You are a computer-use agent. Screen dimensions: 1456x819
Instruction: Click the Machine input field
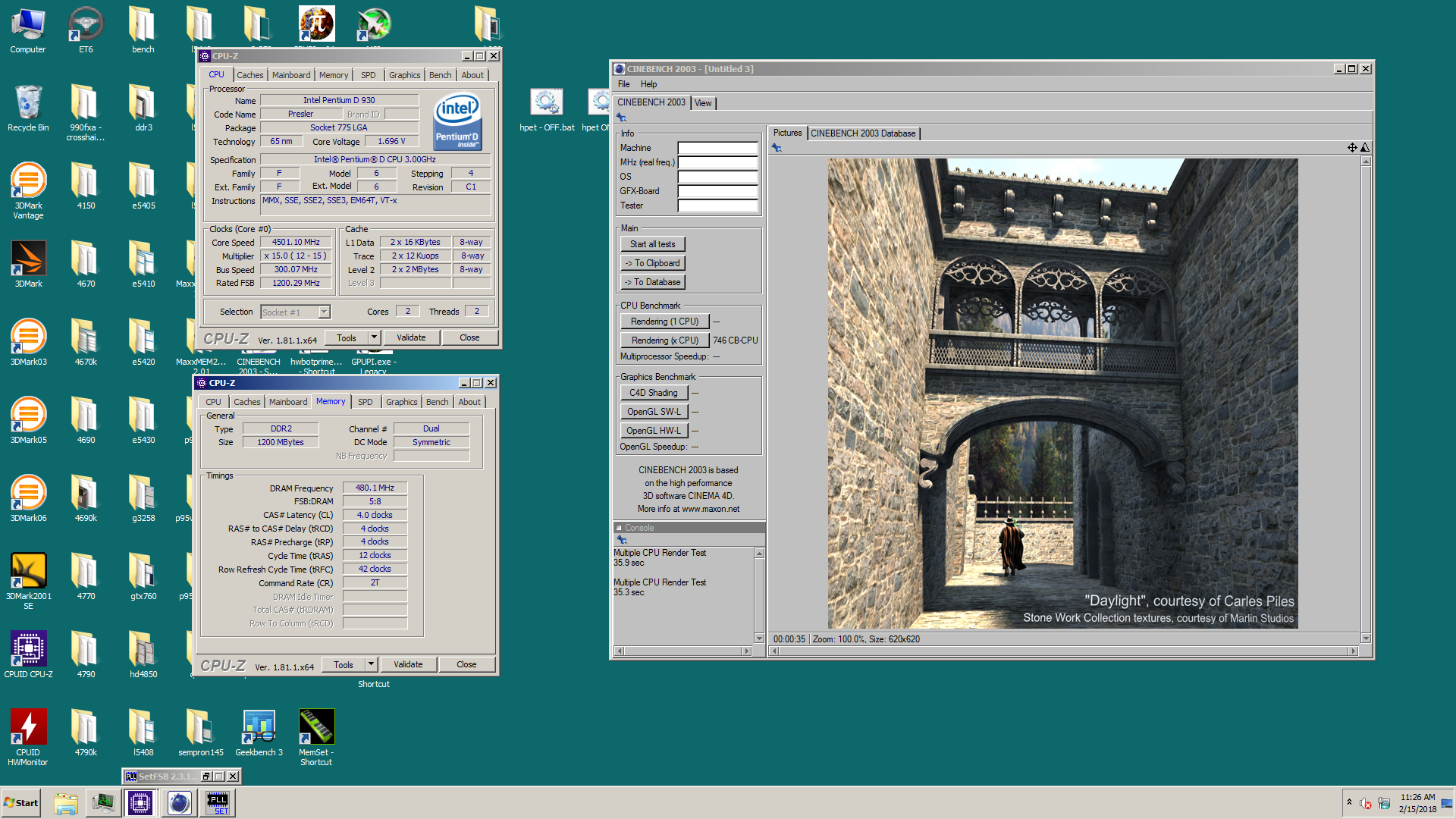click(717, 148)
